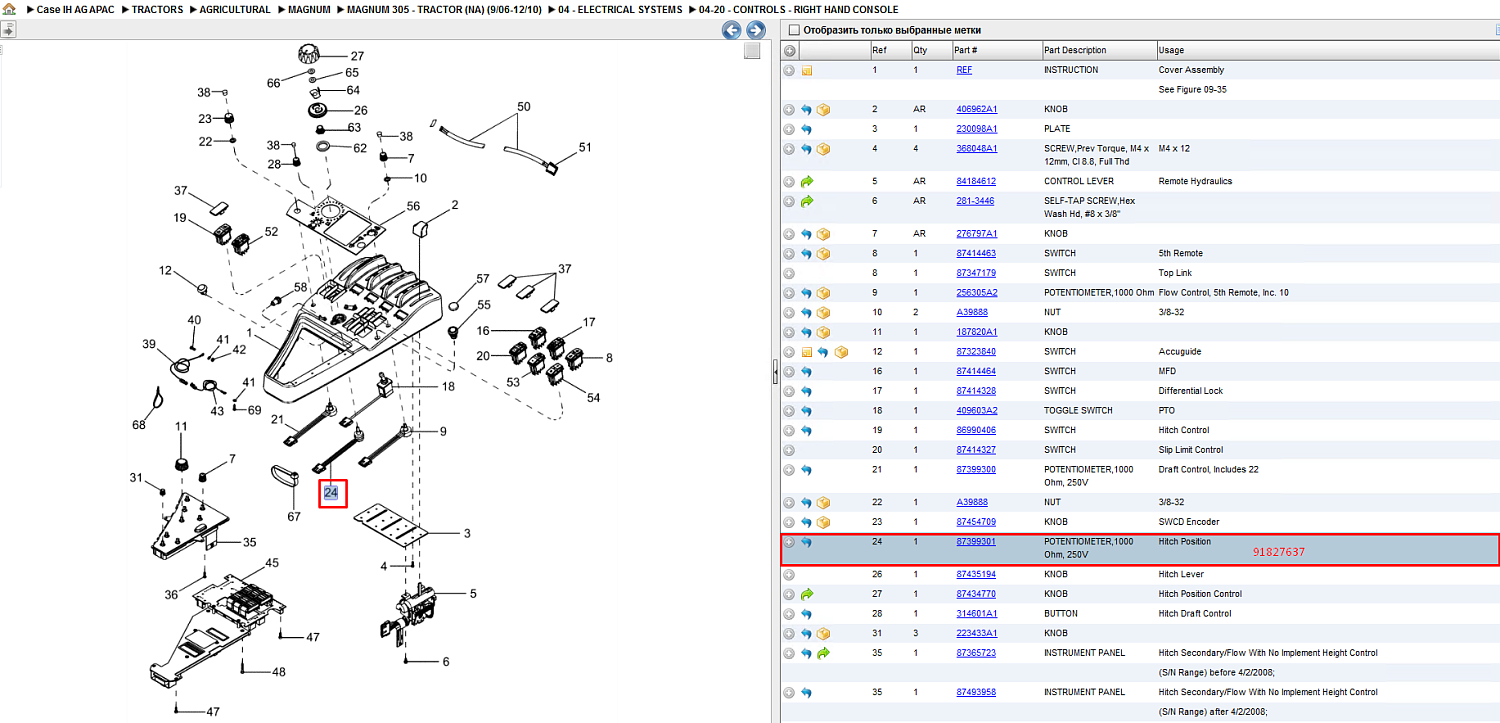Expand the REF INSTRUCTION row

pos(789,71)
